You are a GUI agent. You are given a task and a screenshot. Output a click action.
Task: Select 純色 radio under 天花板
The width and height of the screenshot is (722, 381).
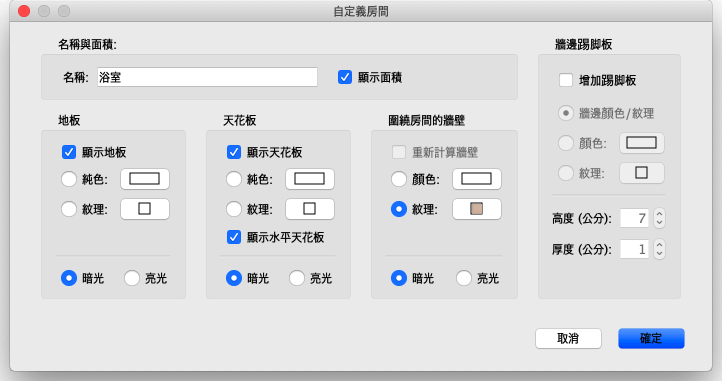(234, 179)
